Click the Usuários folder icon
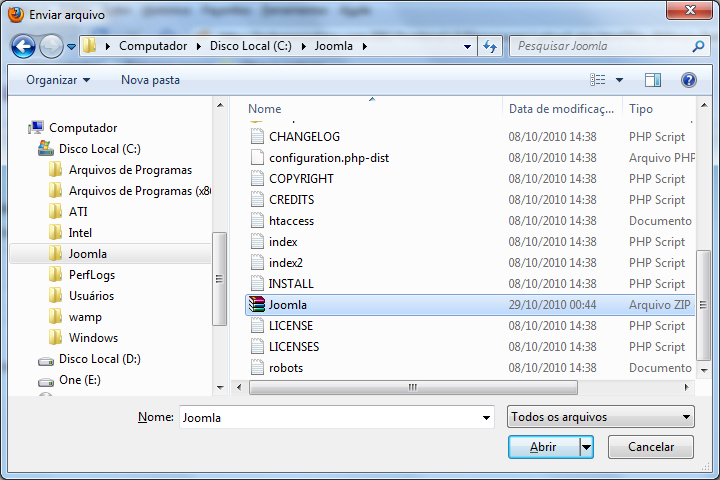The width and height of the screenshot is (720, 480). 56,296
